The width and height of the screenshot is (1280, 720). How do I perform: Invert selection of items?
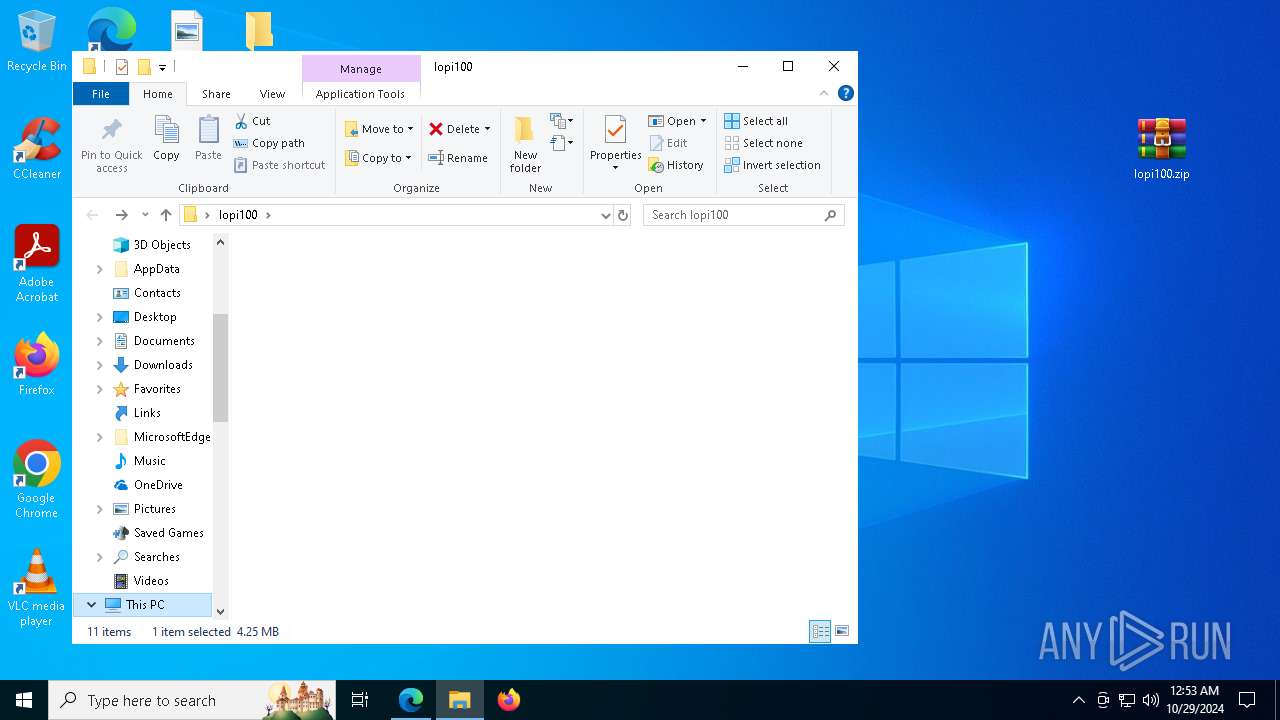click(x=772, y=165)
